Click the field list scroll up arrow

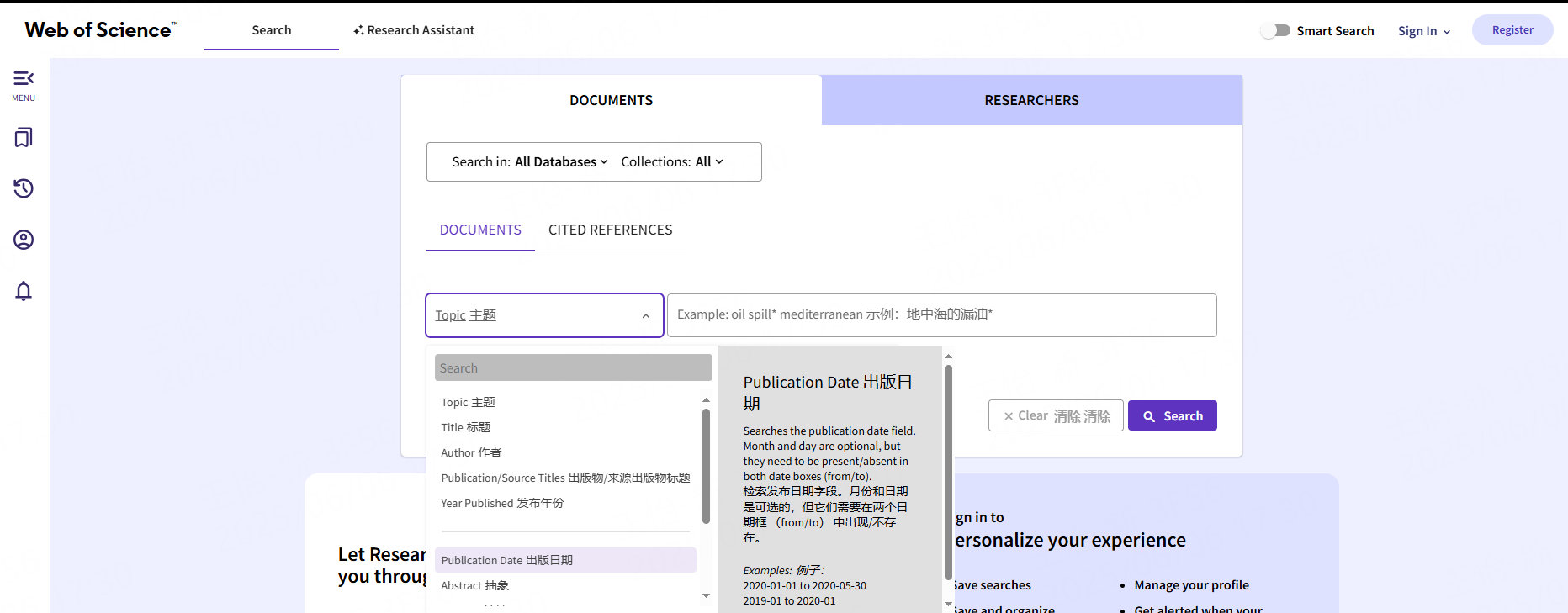(x=706, y=400)
